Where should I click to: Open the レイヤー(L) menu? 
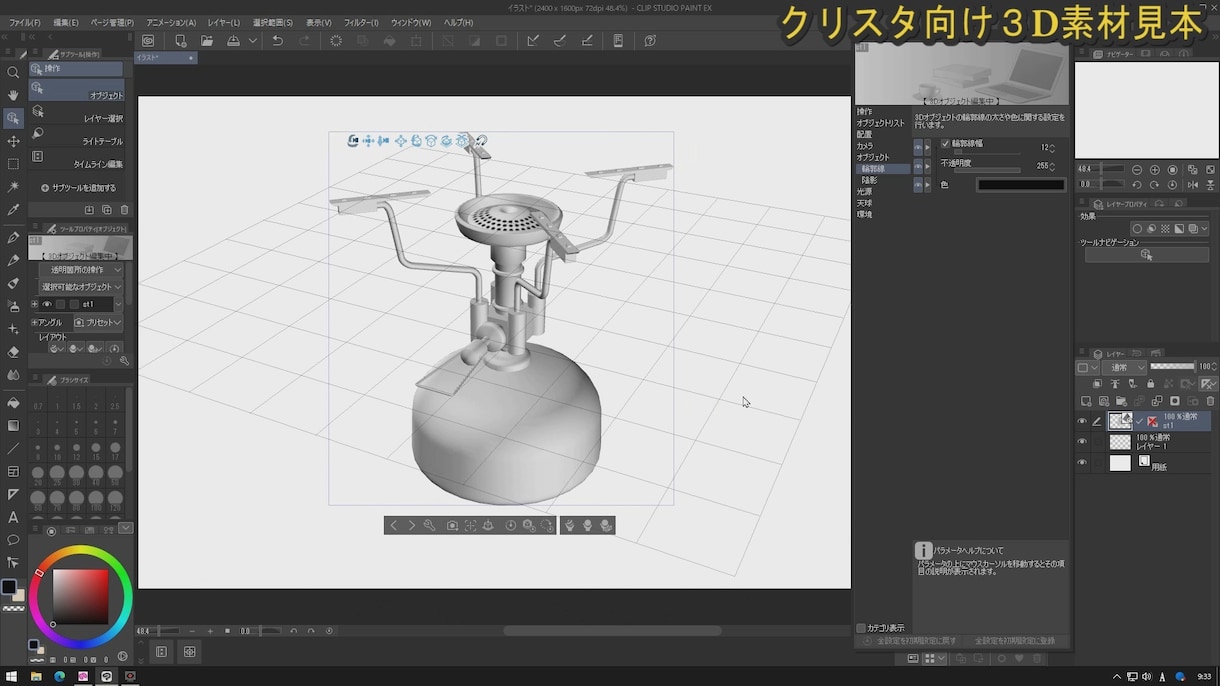pyautogui.click(x=224, y=22)
